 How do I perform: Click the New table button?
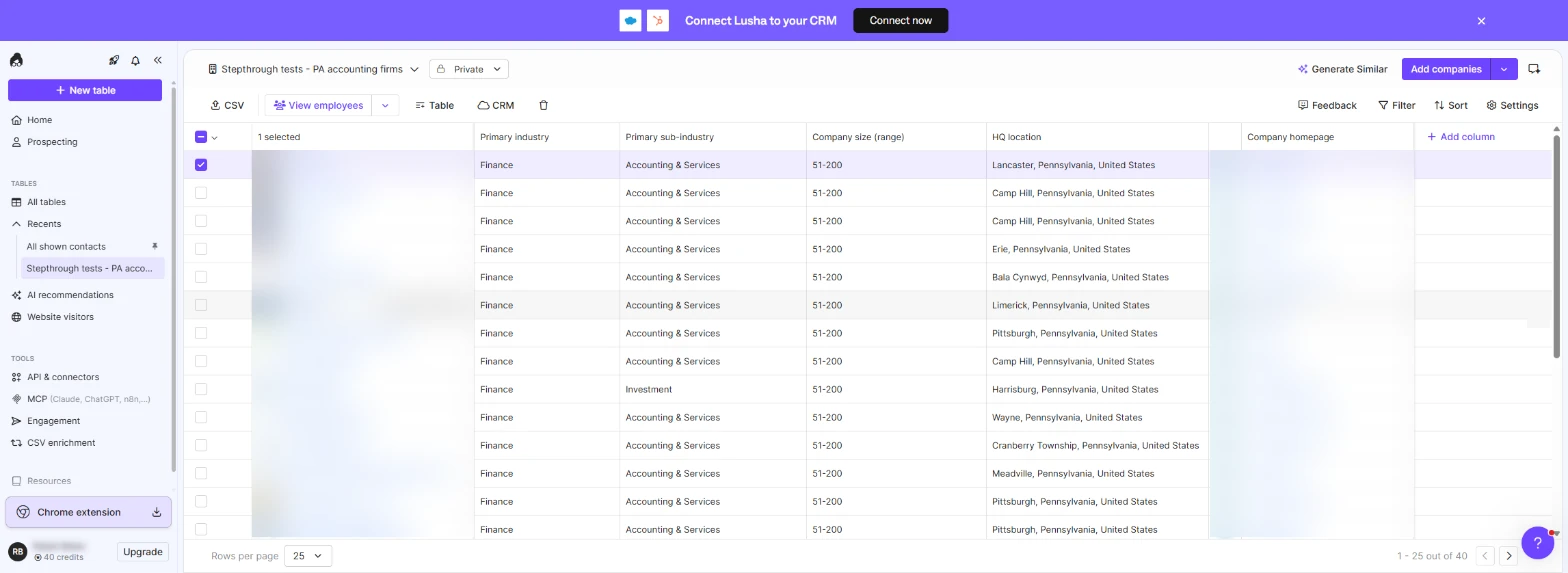coord(85,90)
